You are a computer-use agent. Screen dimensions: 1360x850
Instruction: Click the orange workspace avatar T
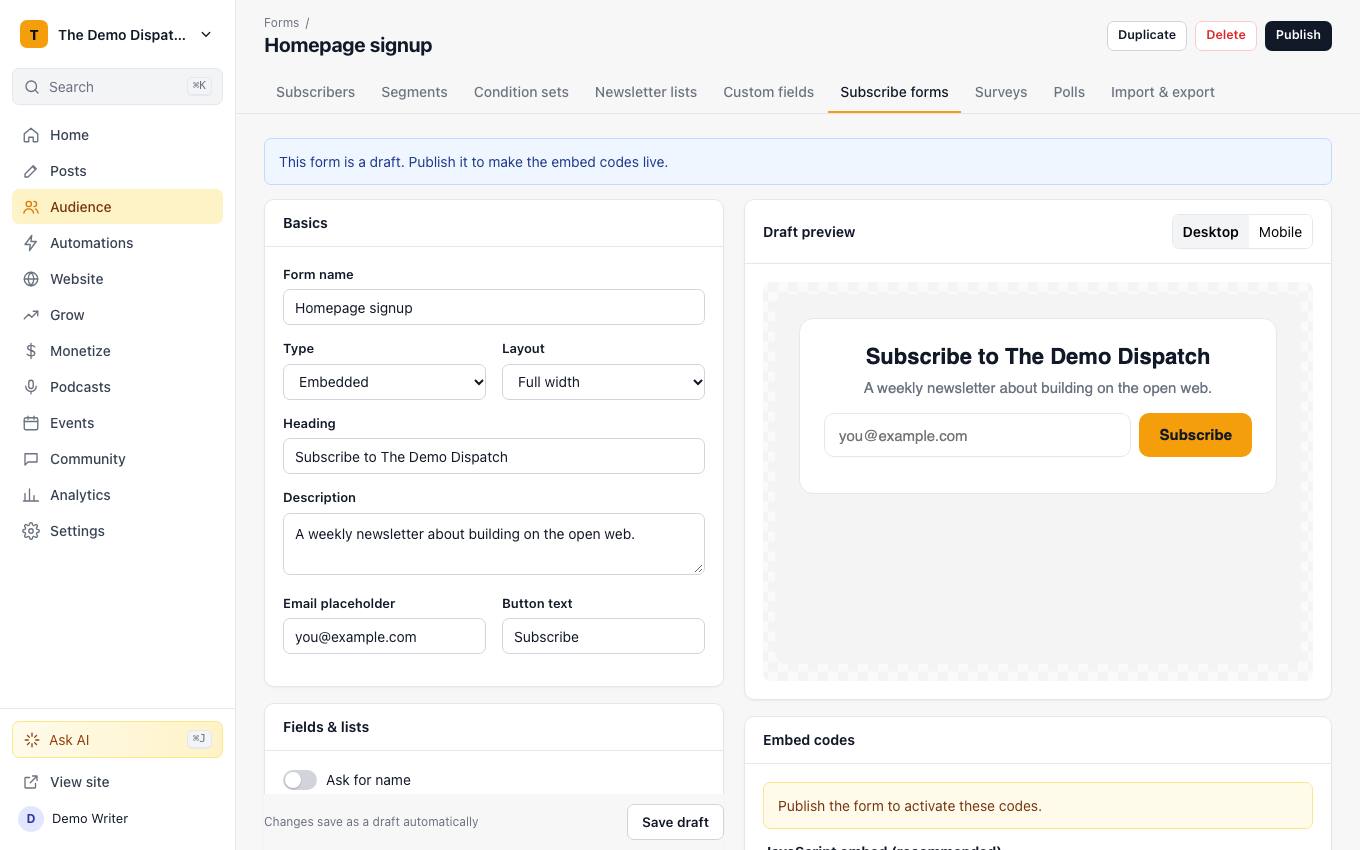click(x=34, y=35)
